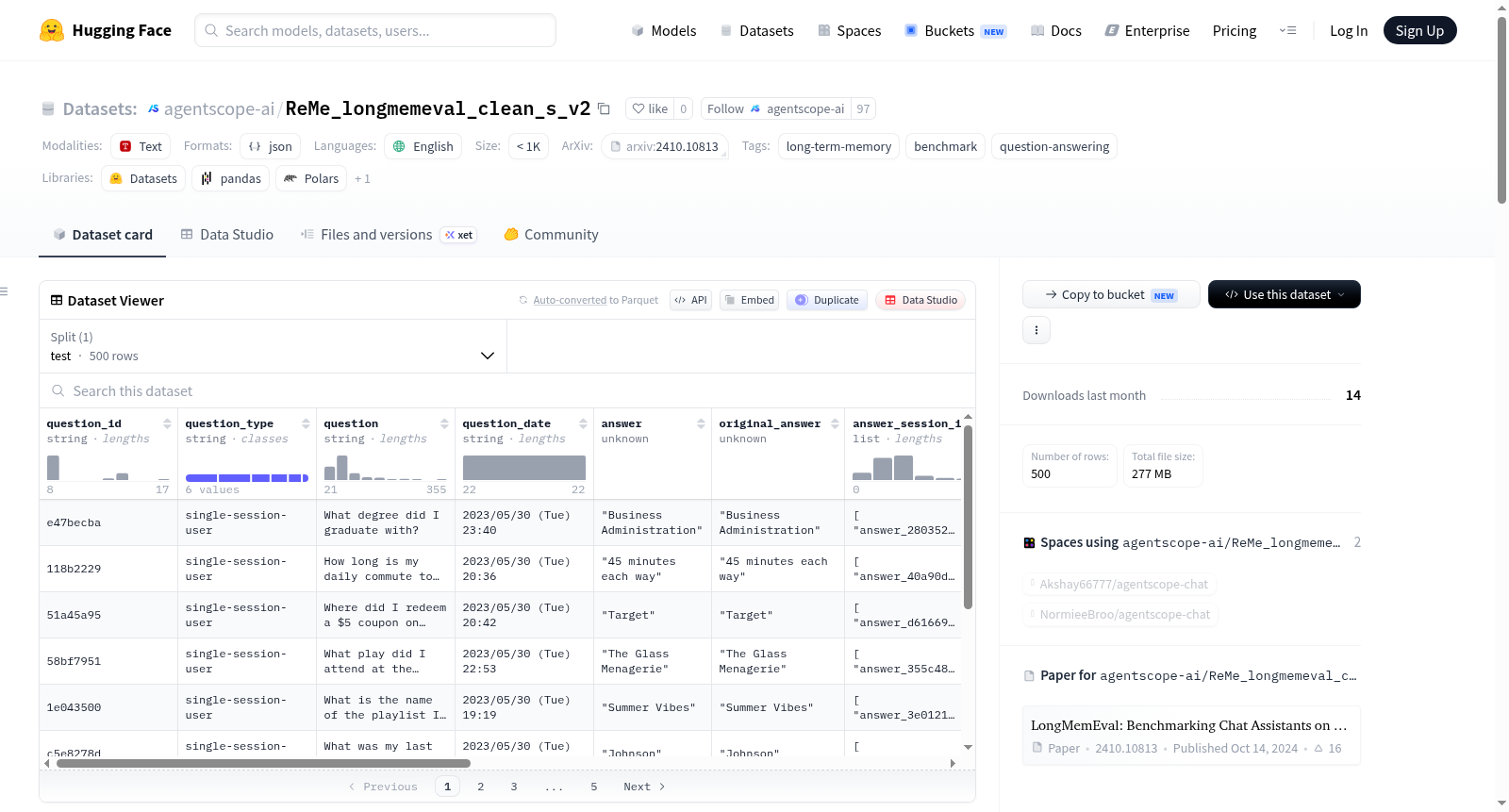
Task: Click the heart like button
Action: 650,108
